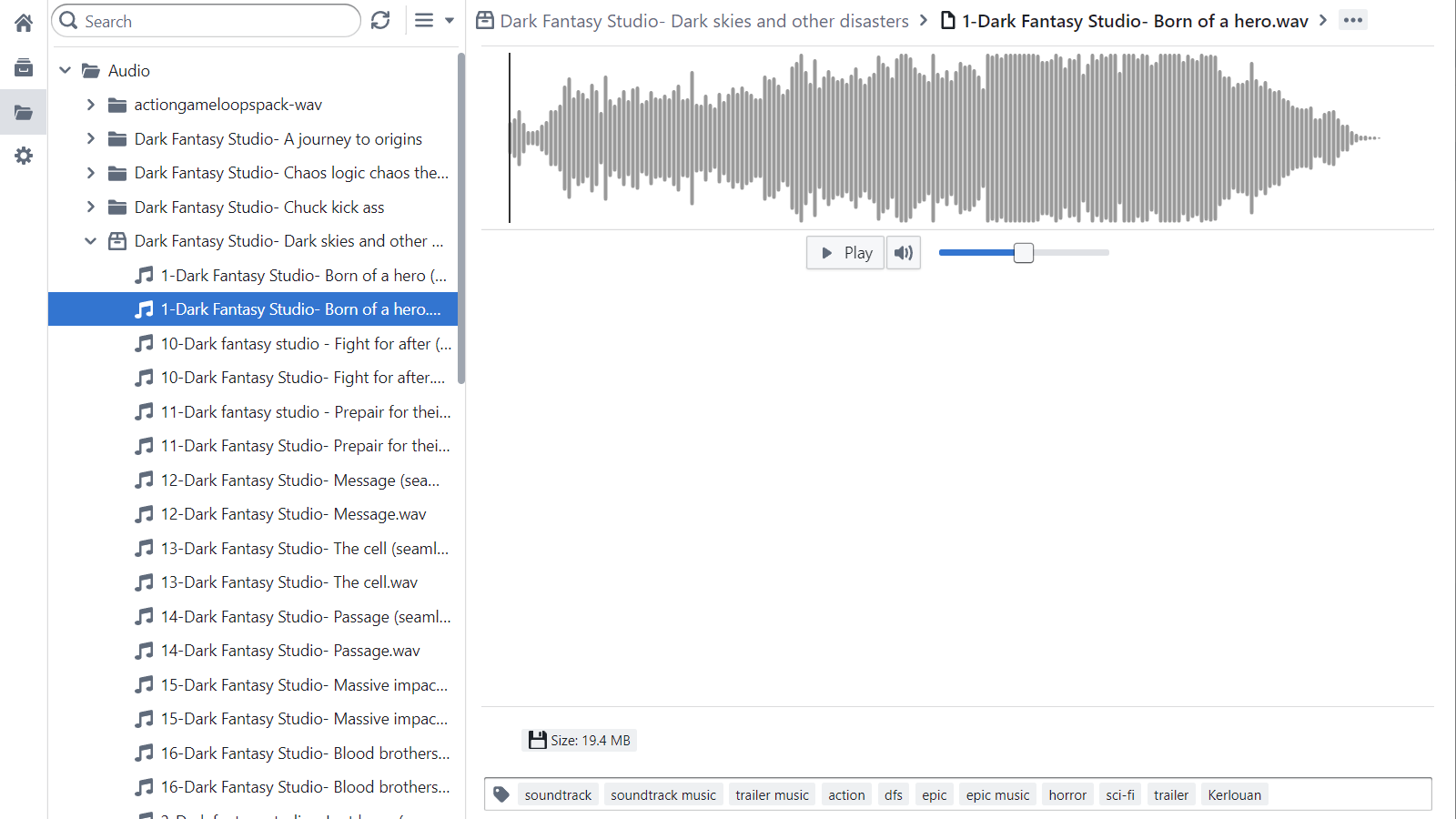Screen dimensions: 1456x819
Task: Click the file icon in breadcrumb
Action: coord(947,20)
